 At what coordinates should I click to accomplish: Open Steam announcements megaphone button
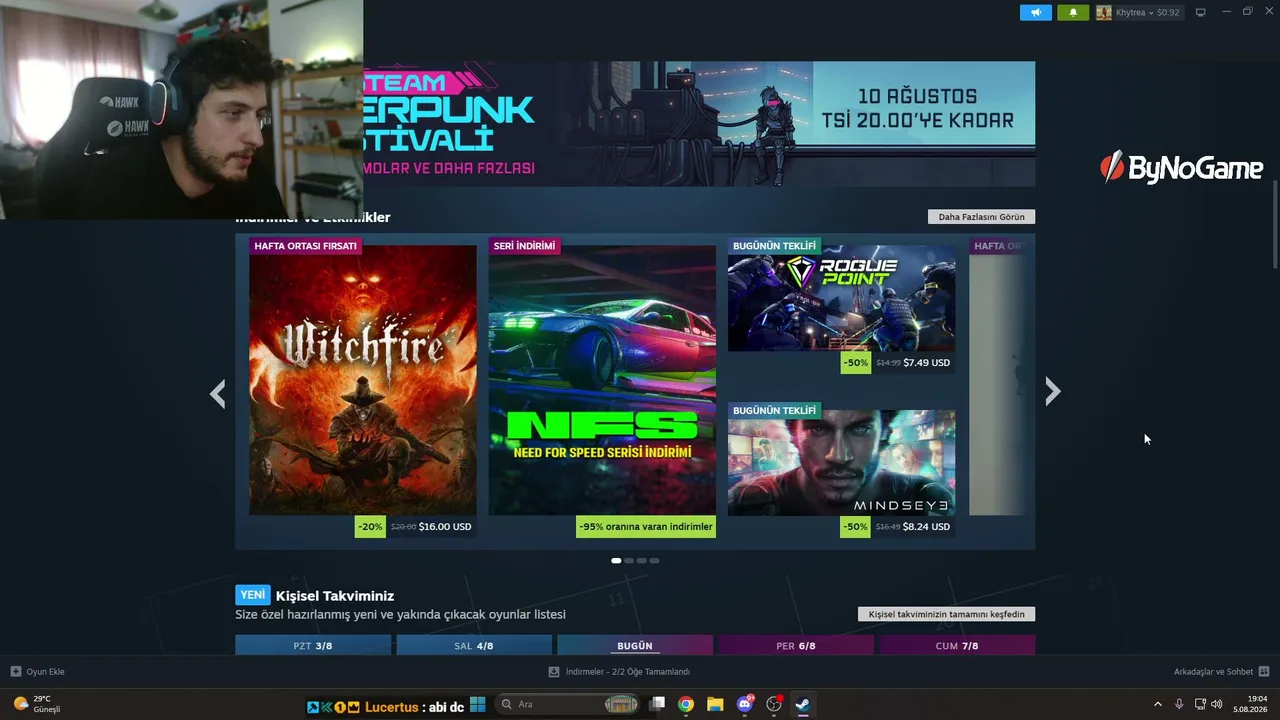tap(1036, 13)
